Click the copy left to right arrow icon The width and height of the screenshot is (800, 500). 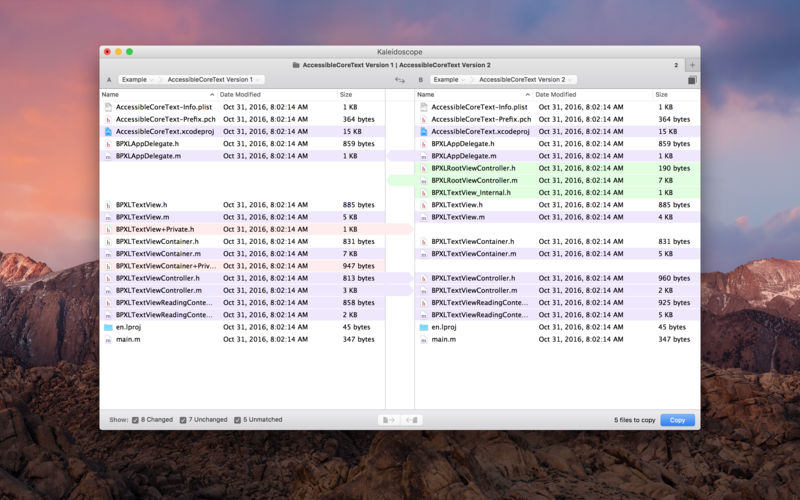pos(389,420)
